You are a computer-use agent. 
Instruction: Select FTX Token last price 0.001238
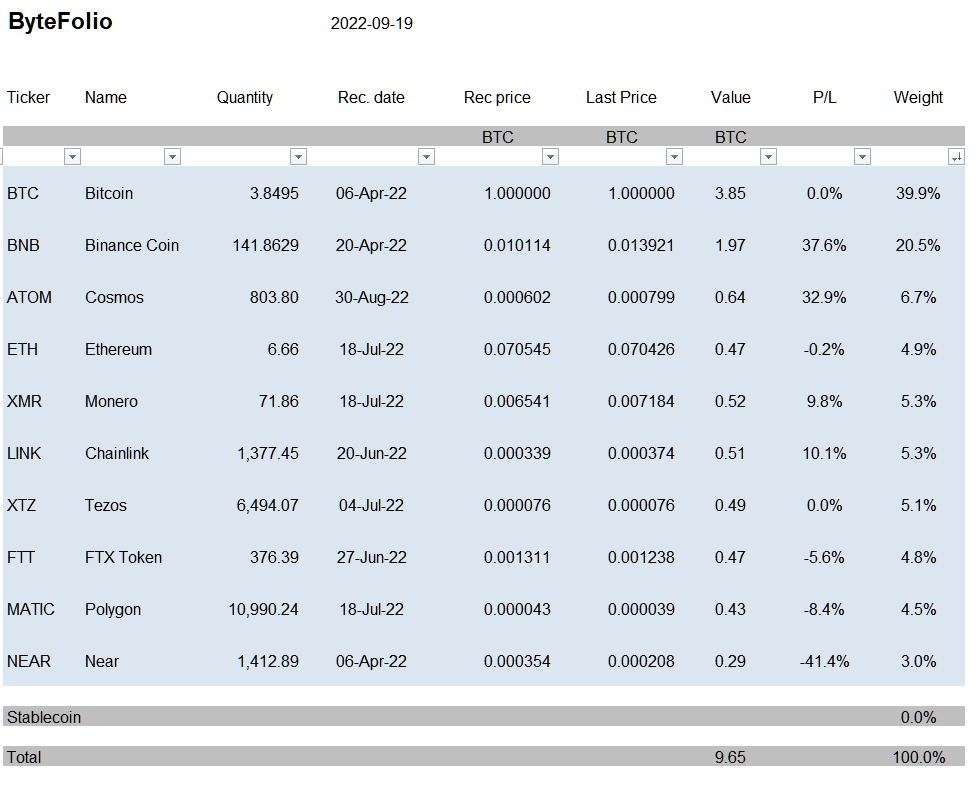(641, 557)
